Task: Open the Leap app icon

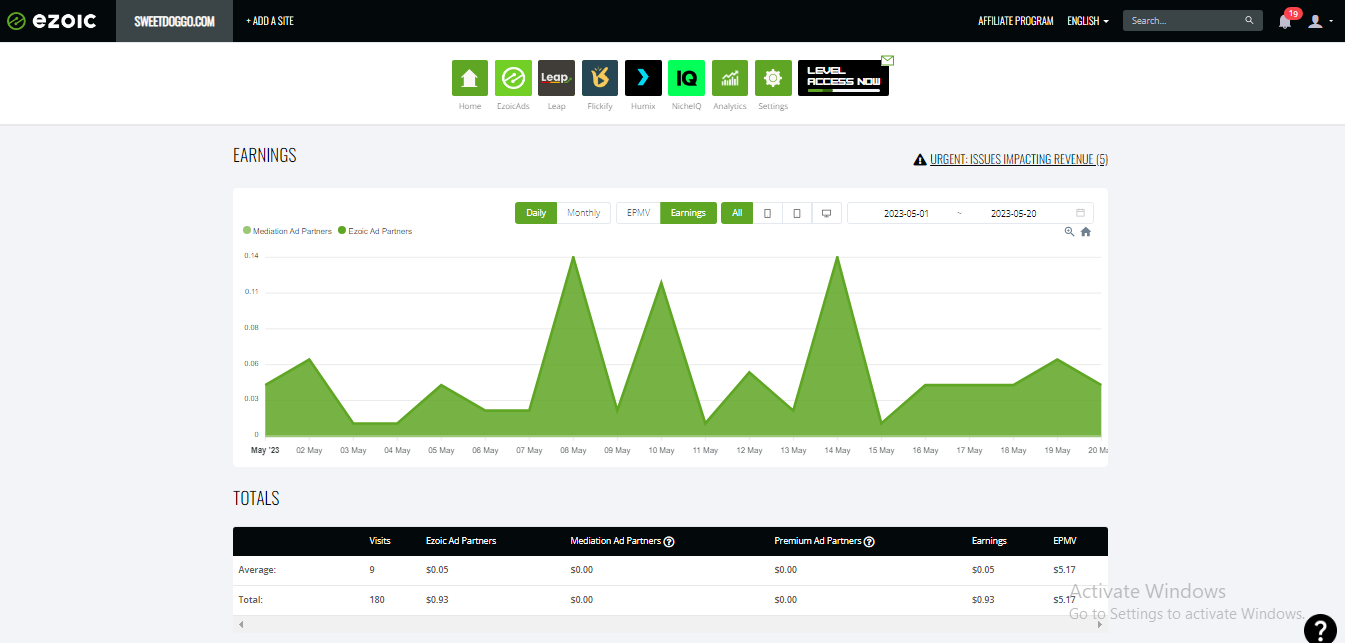Action: tap(556, 78)
